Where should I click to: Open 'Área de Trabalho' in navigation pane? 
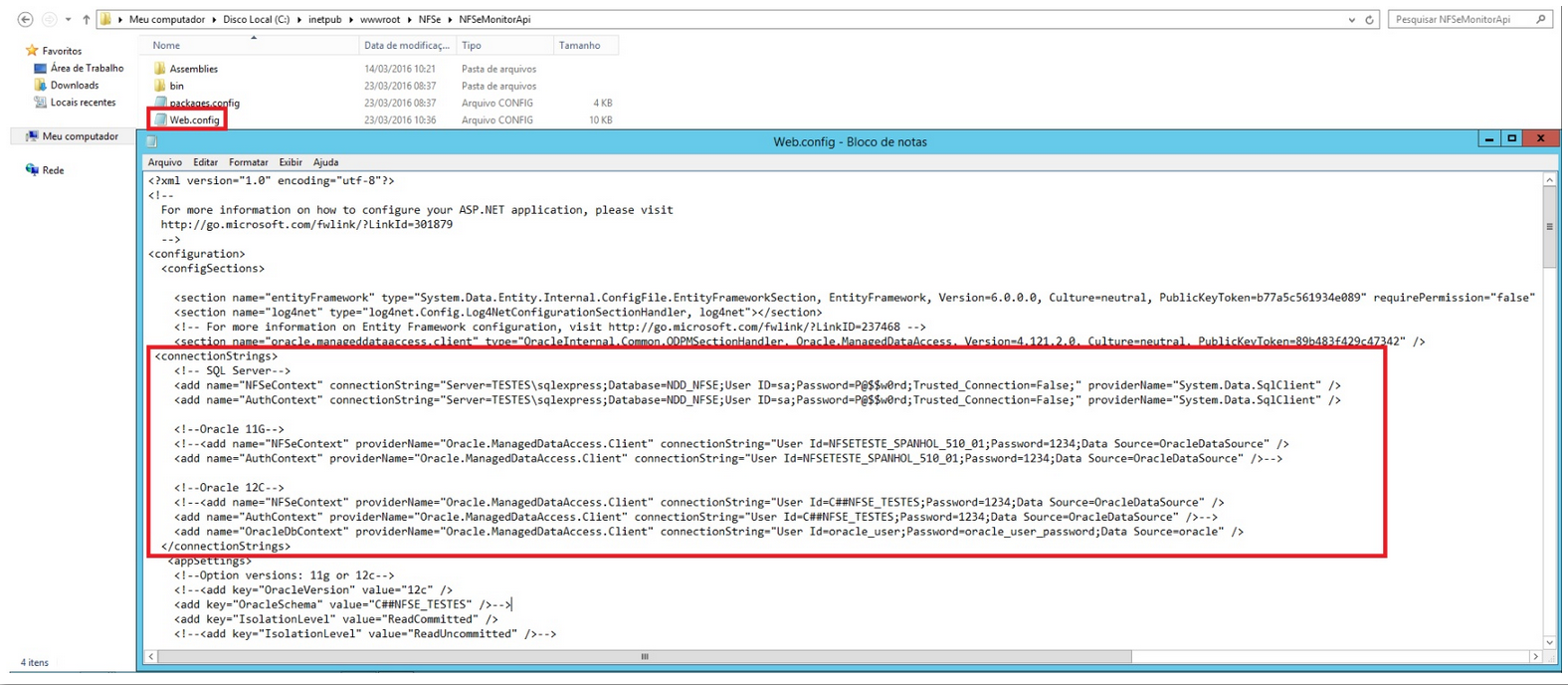87,68
